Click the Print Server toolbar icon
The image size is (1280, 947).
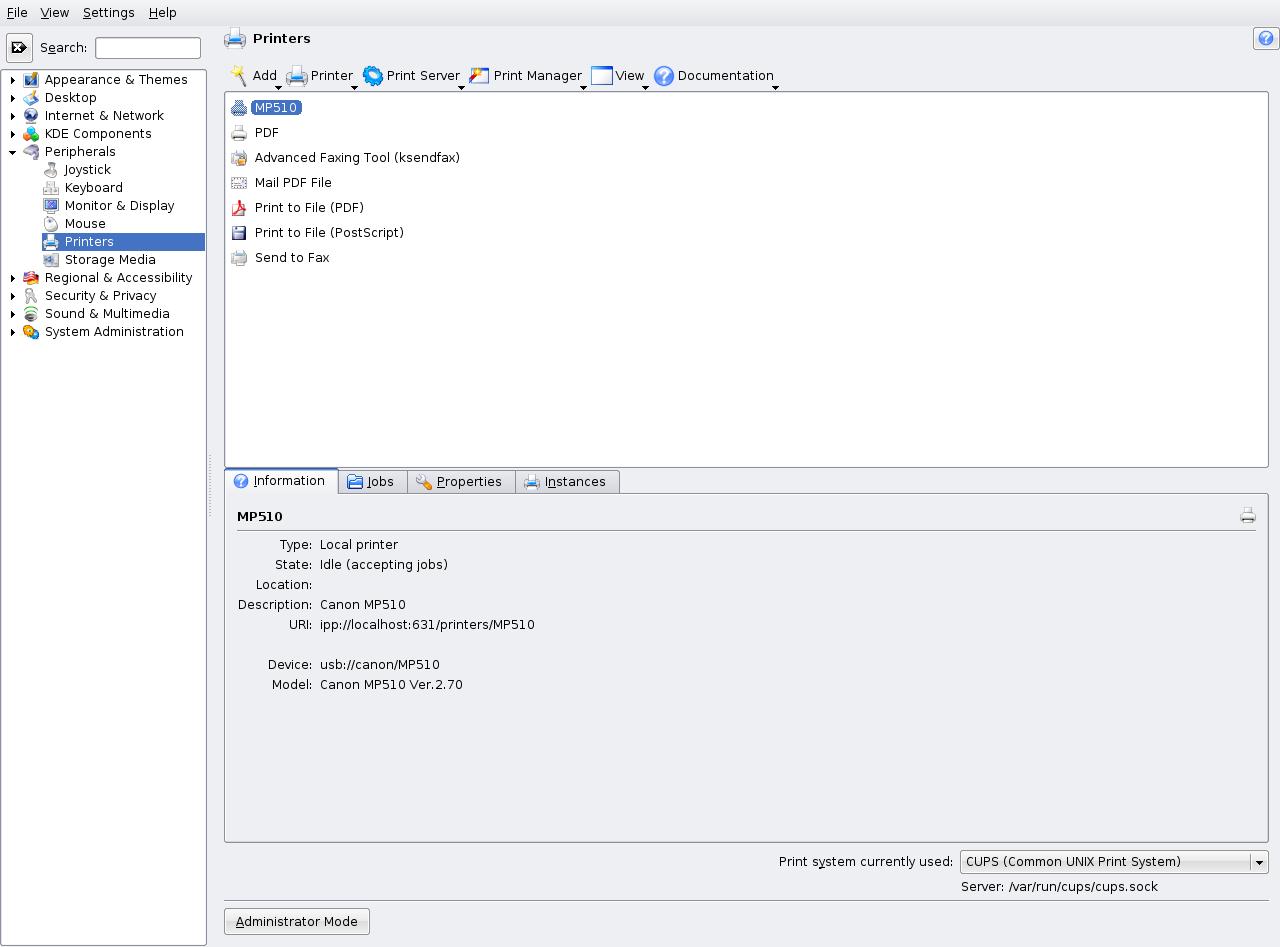[373, 76]
